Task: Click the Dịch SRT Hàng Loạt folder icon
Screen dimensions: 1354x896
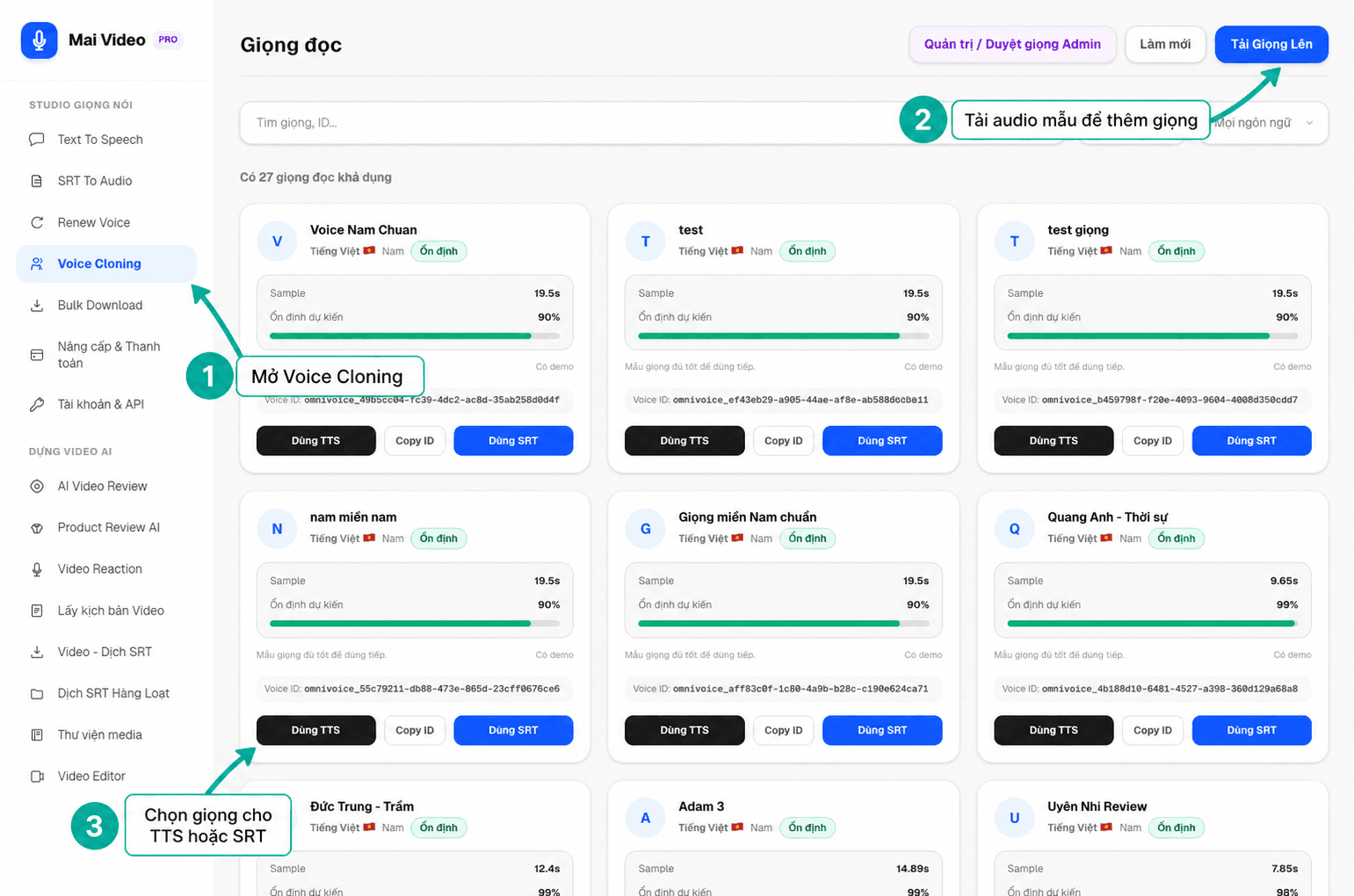Action: pos(37,693)
